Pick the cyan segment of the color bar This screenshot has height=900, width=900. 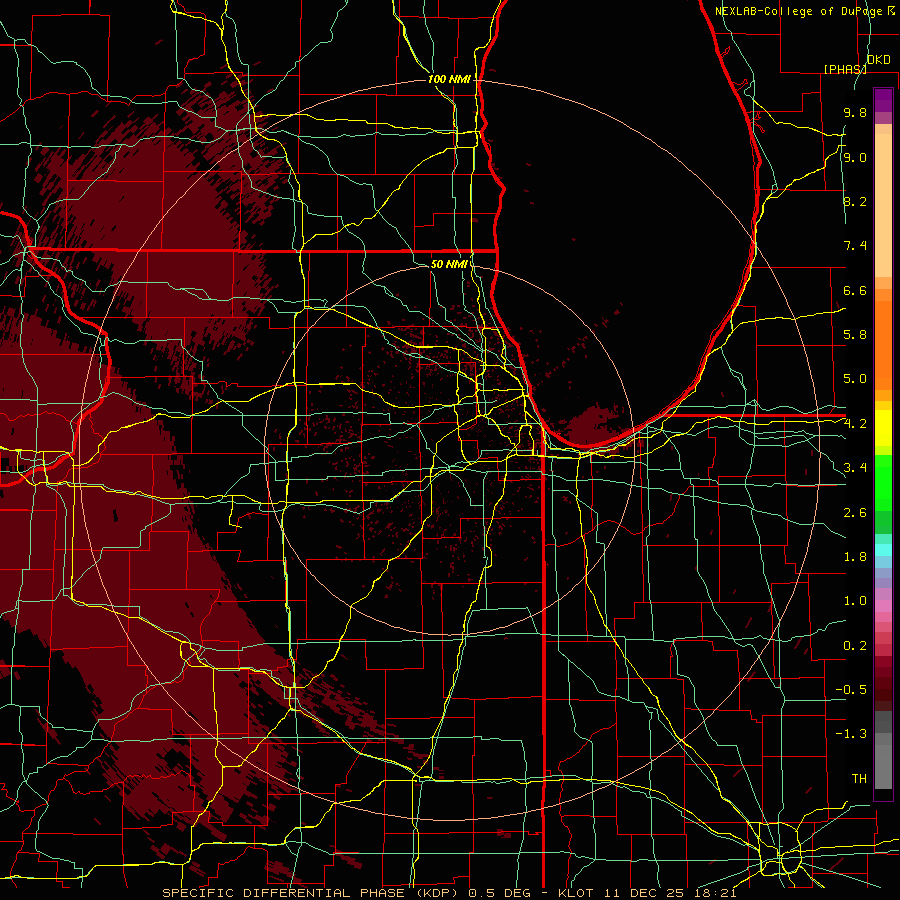coord(883,550)
